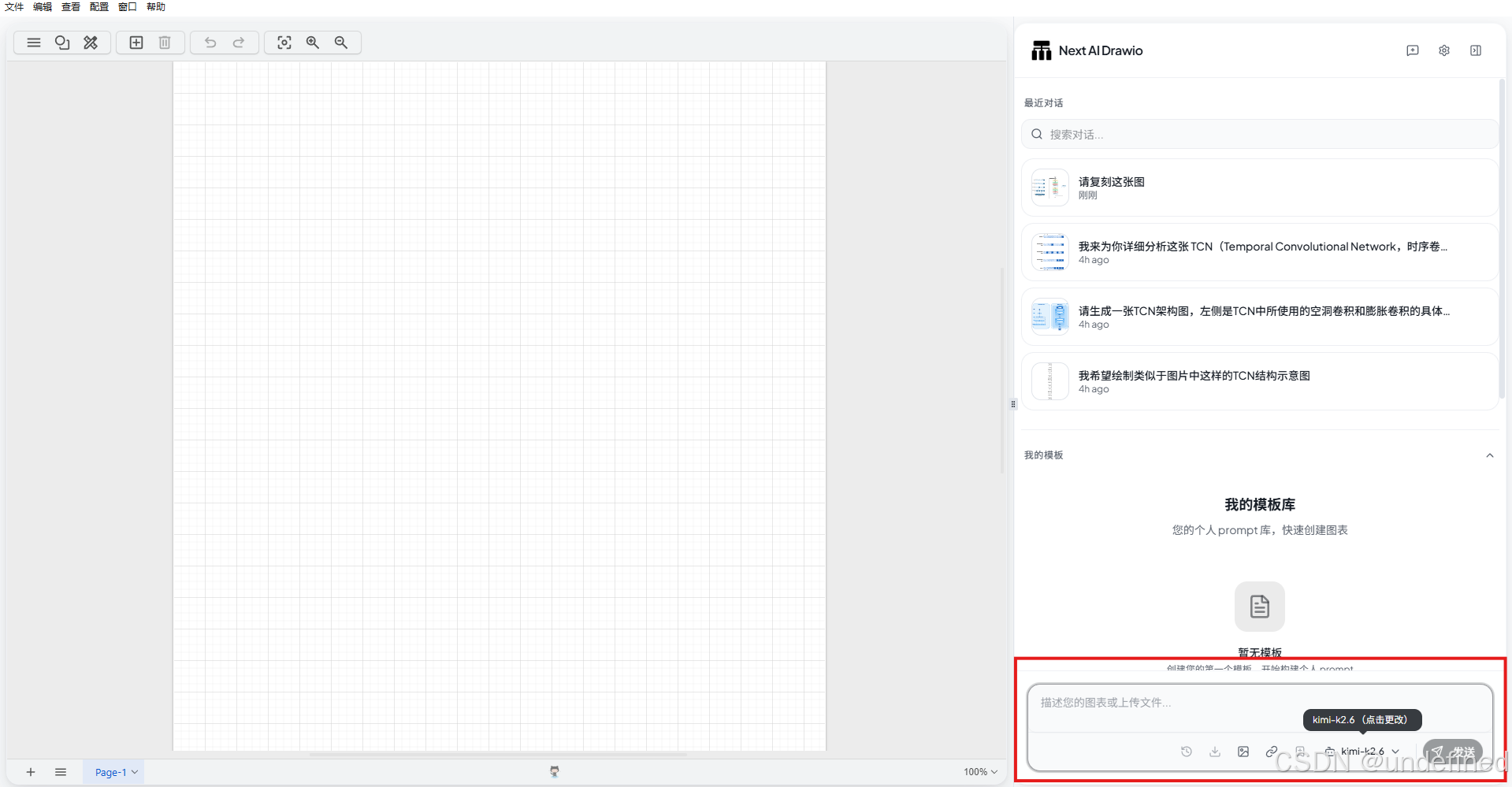Add a new page with the plus icon
The height and width of the screenshot is (787, 1512).
(31, 772)
